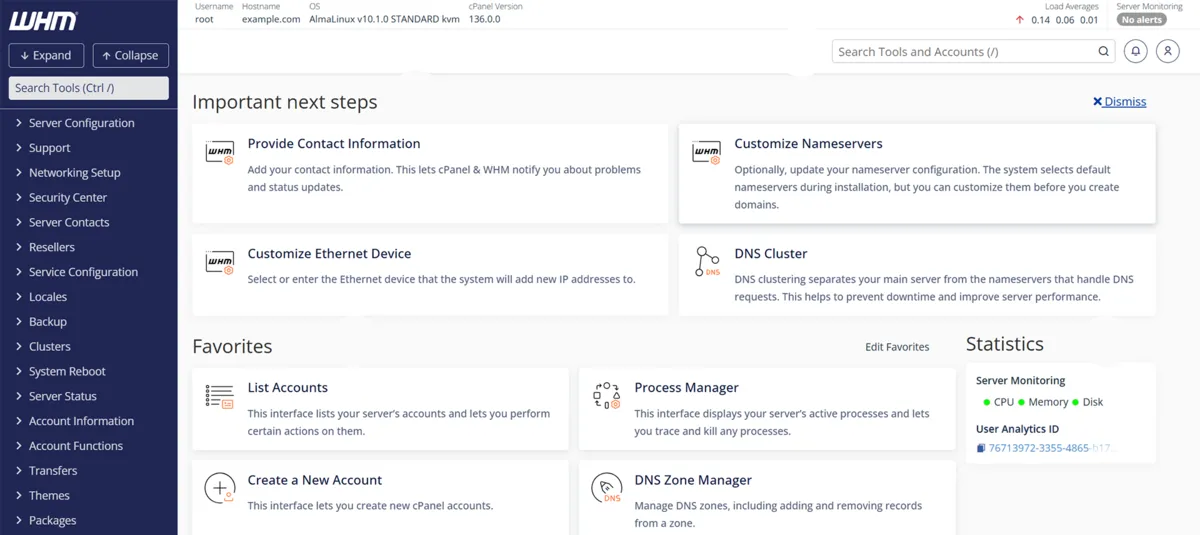Open Customize Ethernet Device link
The height and width of the screenshot is (535, 1200).
point(329,253)
